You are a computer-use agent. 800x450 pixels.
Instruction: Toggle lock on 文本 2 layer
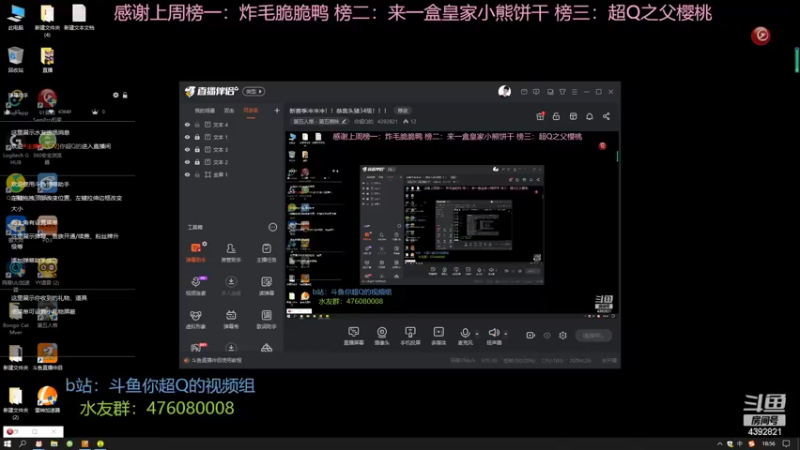point(197,162)
